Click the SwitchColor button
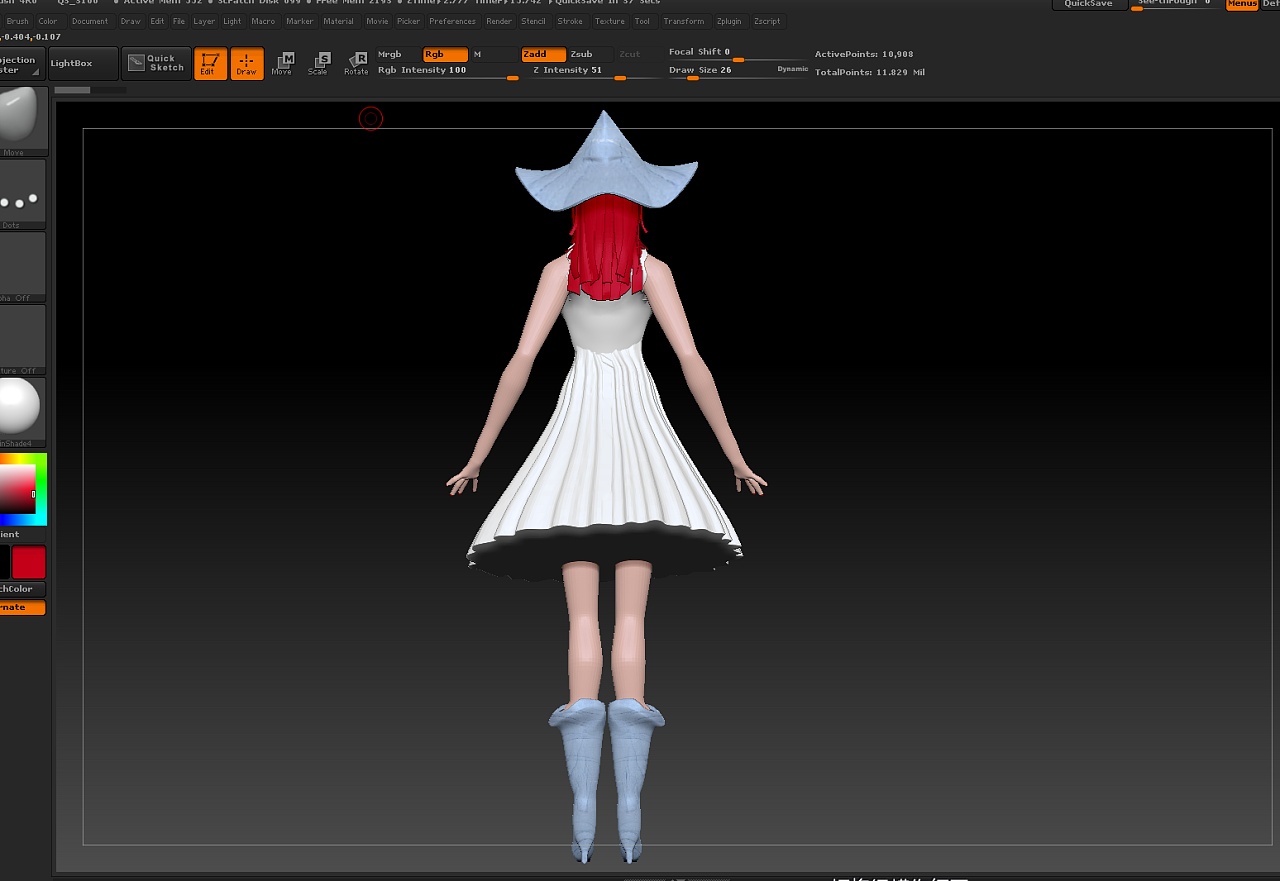Viewport: 1280px width, 881px height. pos(22,589)
